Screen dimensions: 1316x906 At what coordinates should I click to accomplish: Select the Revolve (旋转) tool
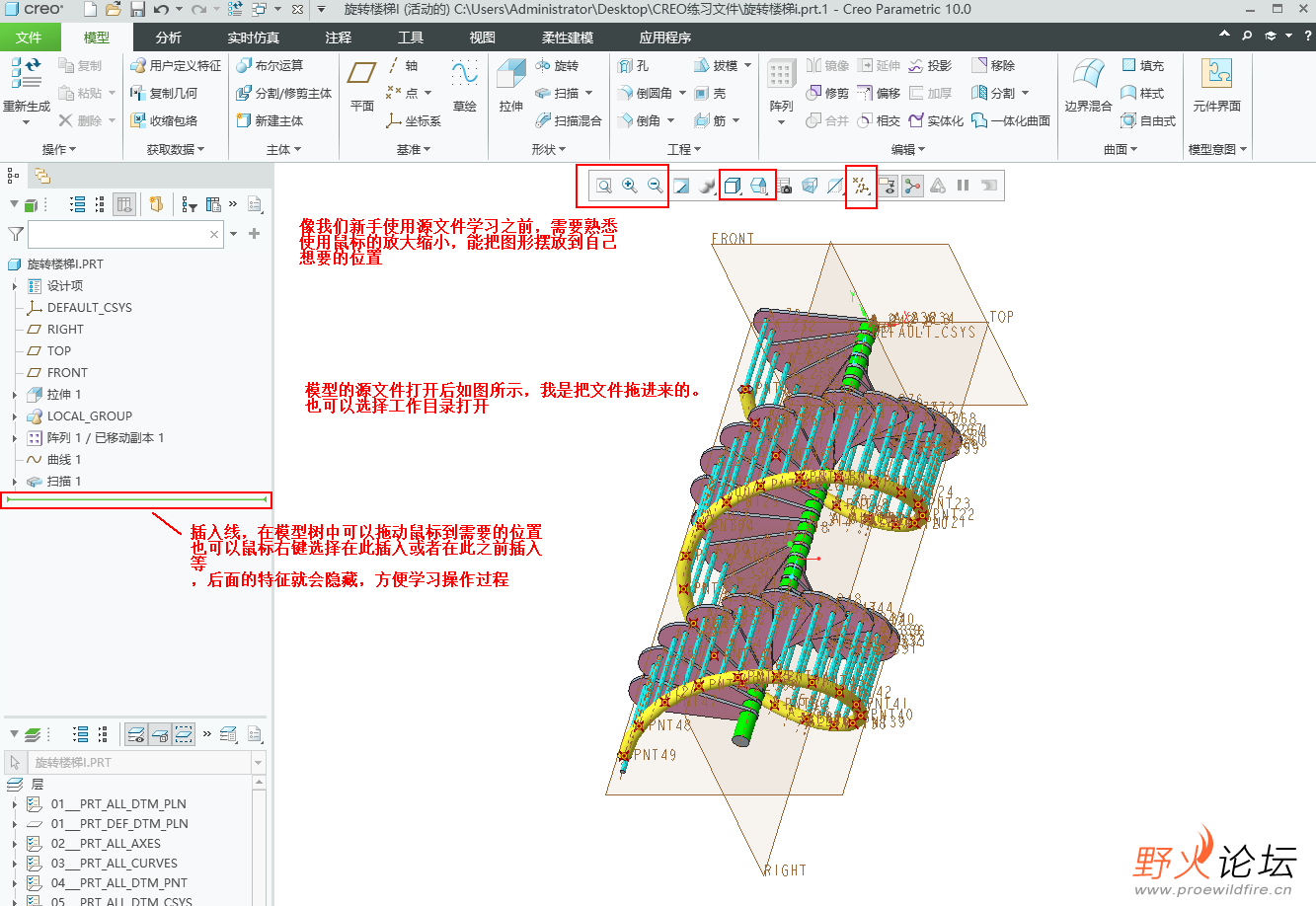click(x=557, y=65)
